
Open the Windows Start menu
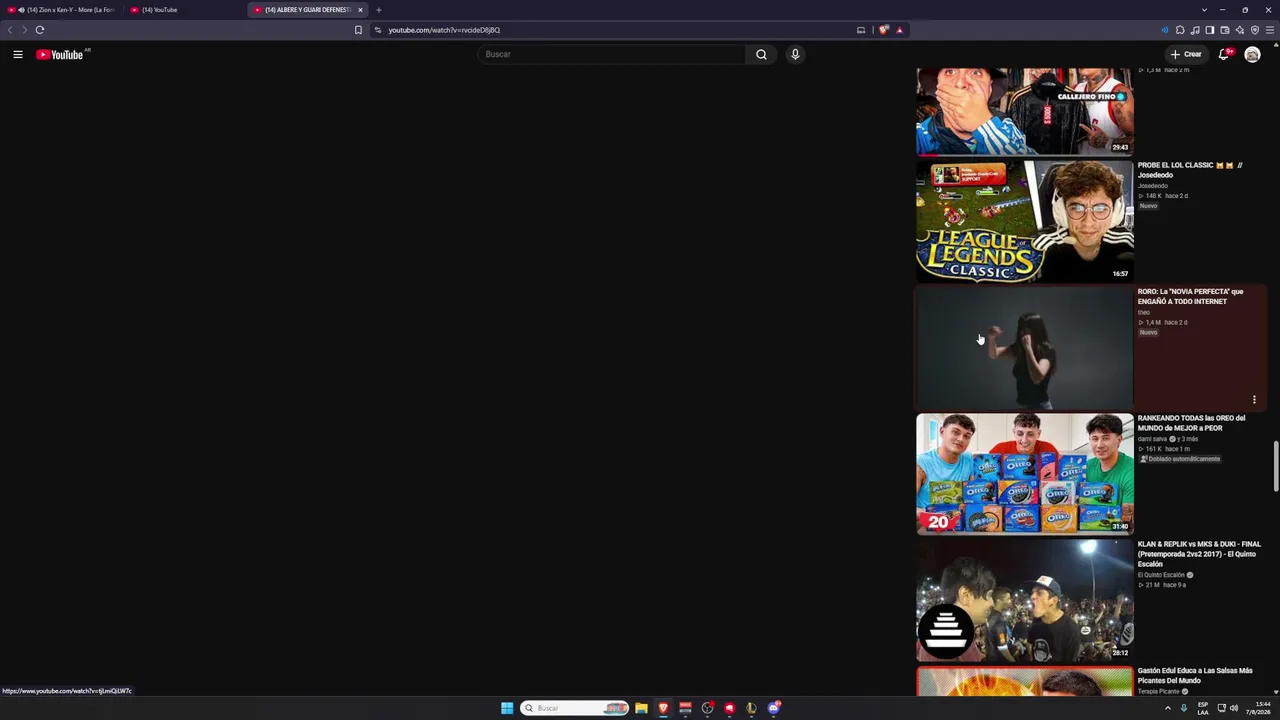507,708
